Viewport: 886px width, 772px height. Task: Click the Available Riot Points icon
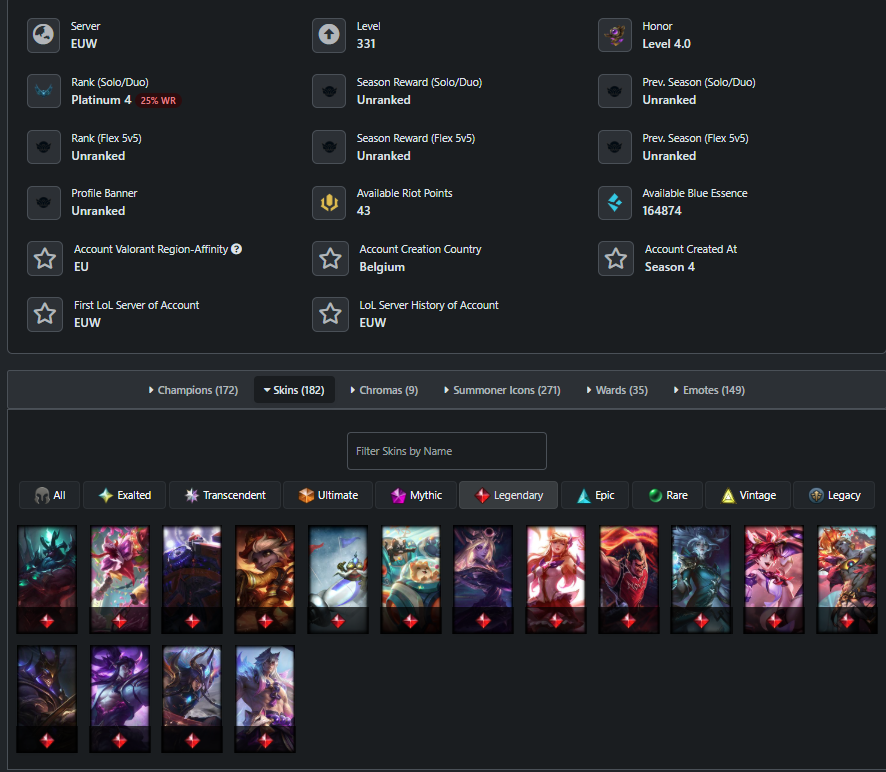click(x=329, y=202)
